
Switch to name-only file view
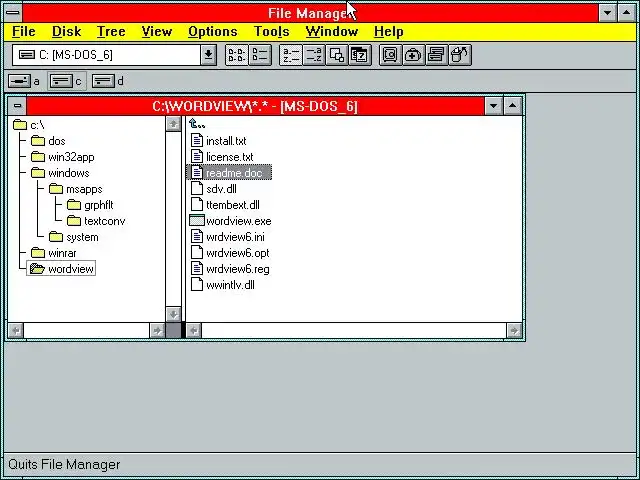(x=237, y=55)
